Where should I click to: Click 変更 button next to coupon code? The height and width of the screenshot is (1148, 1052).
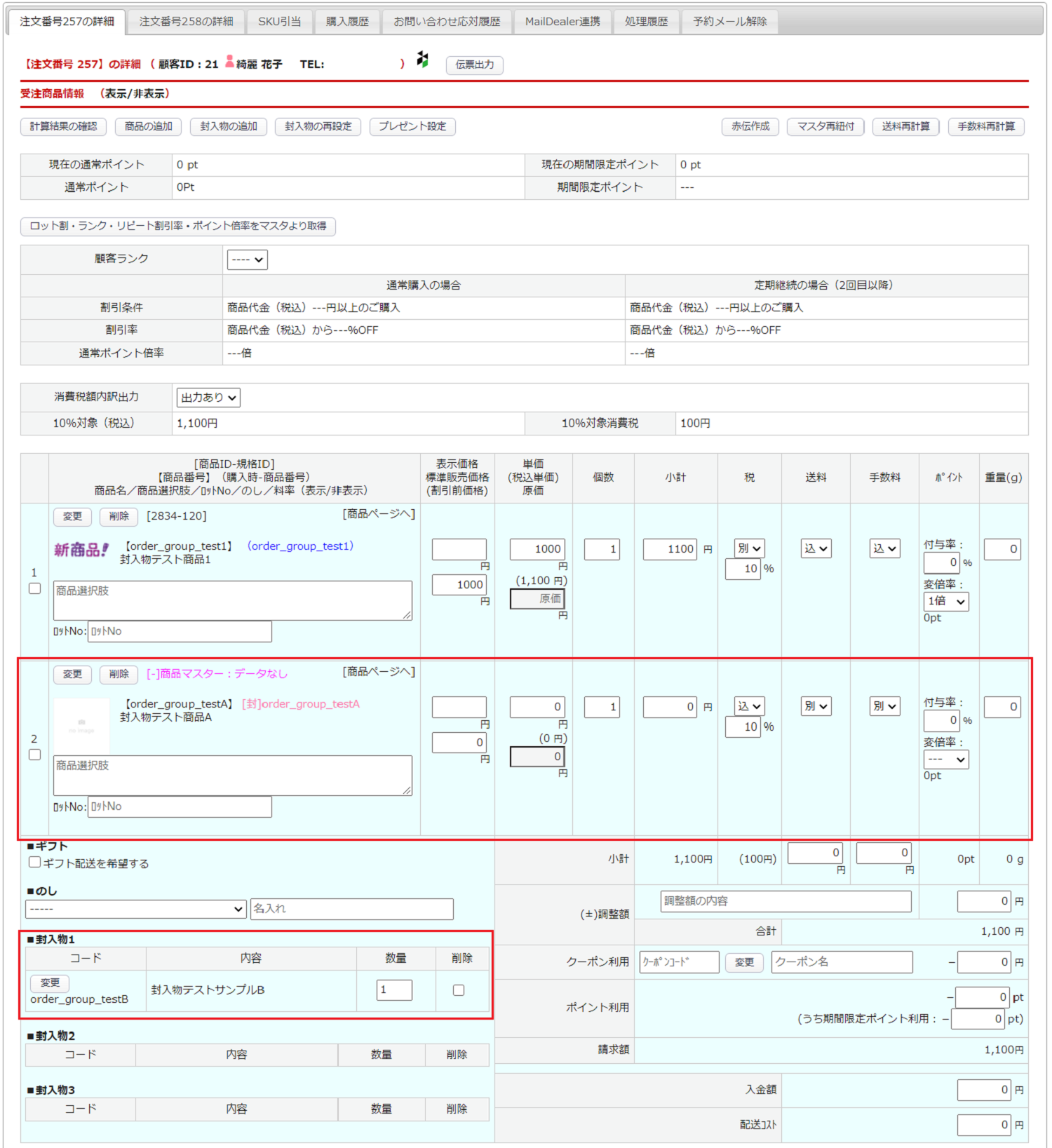coord(744,962)
